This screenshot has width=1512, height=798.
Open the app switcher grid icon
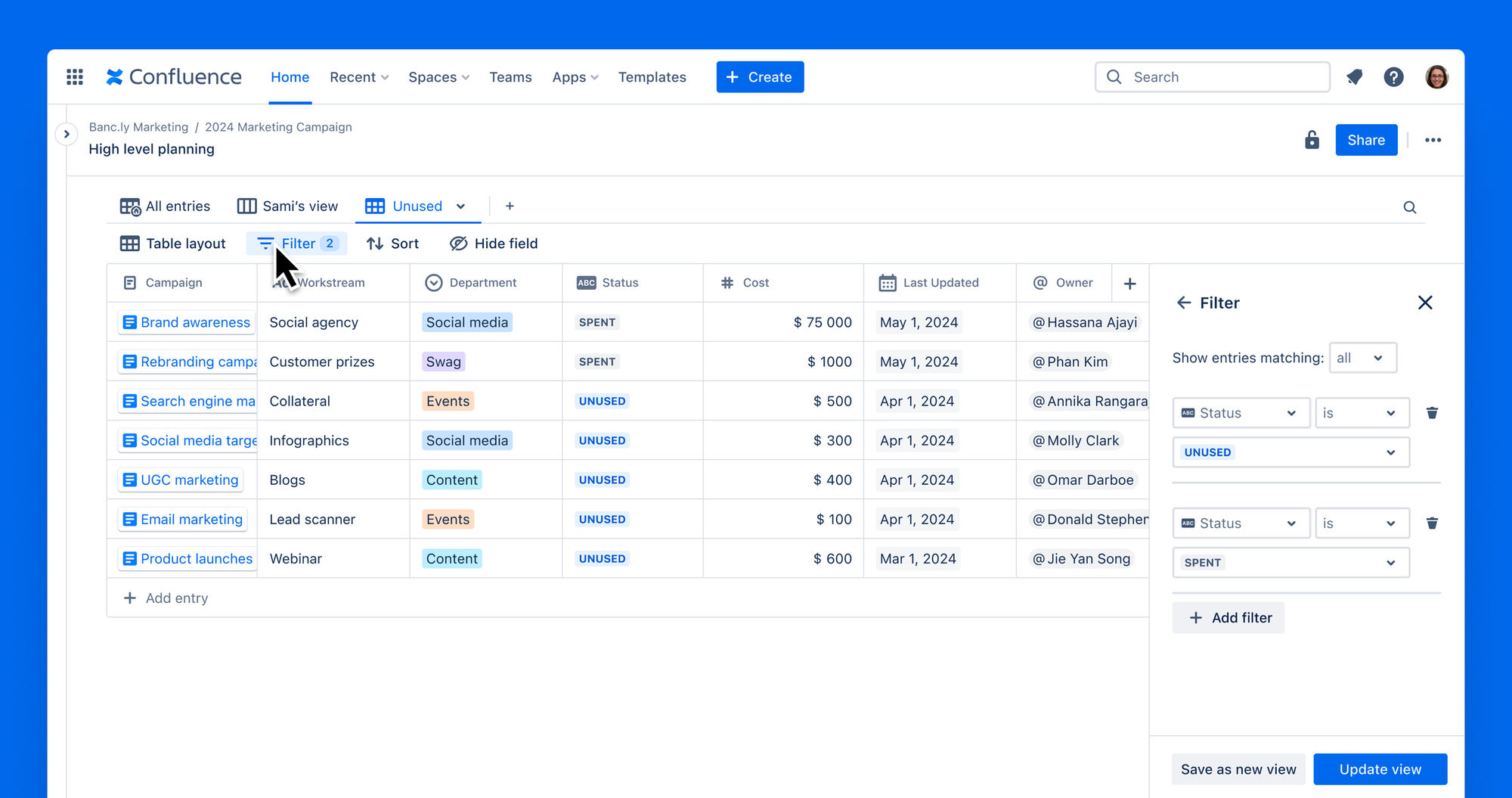[75, 77]
